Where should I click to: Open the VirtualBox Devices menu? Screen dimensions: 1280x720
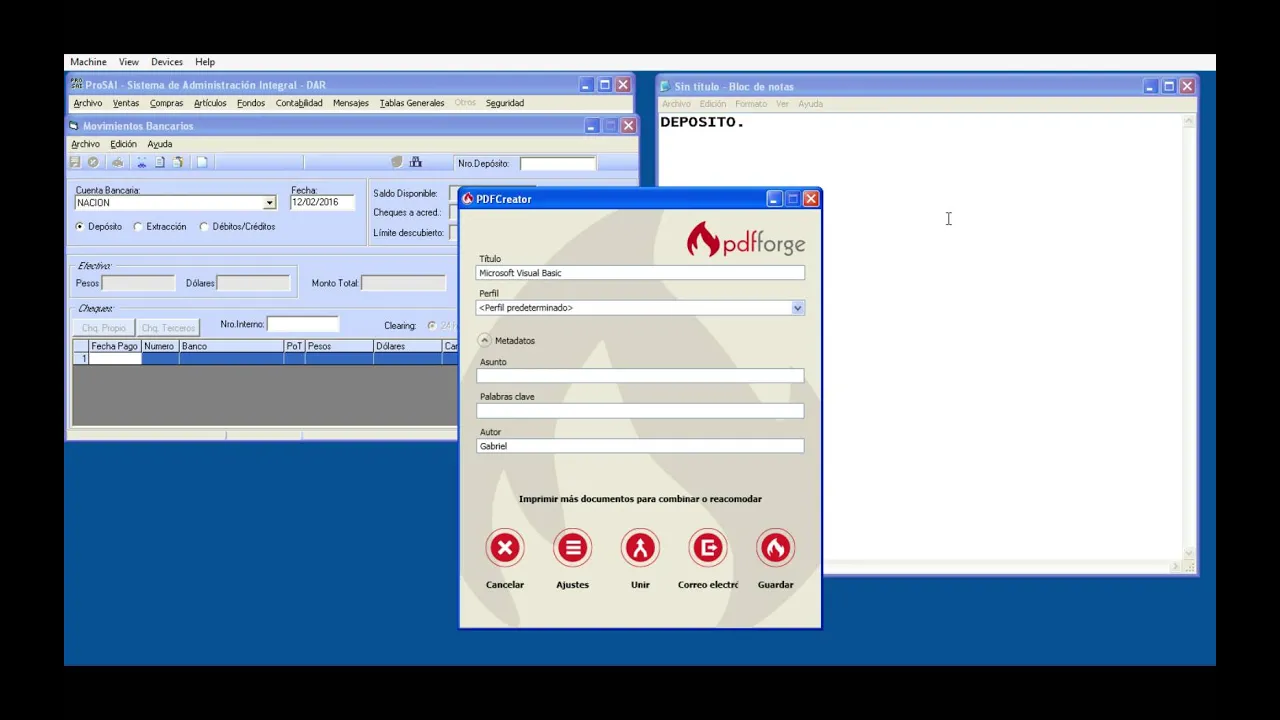click(x=167, y=62)
